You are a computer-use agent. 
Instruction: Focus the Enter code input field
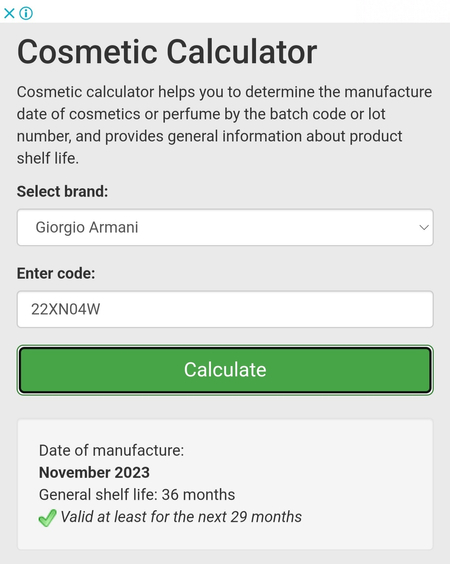[x=225, y=309]
